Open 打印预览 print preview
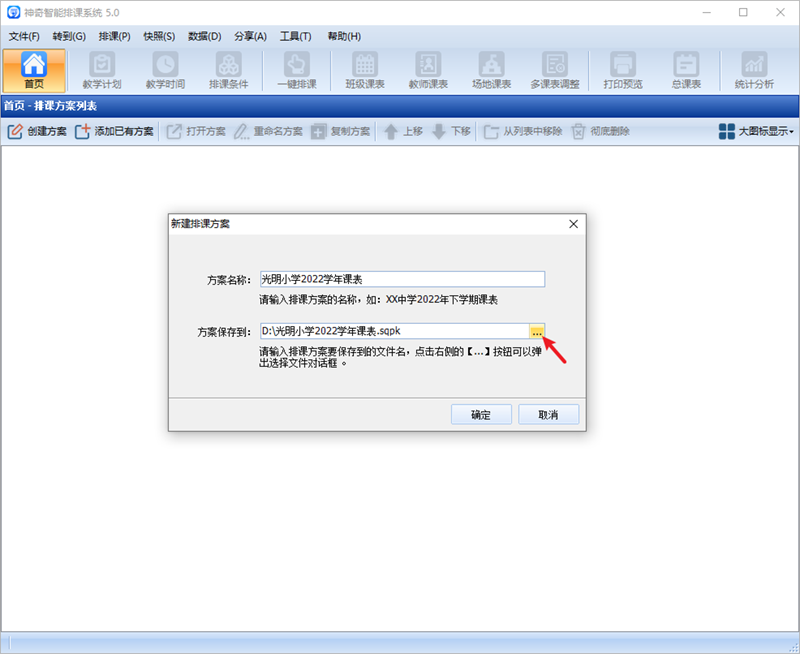 click(x=623, y=70)
